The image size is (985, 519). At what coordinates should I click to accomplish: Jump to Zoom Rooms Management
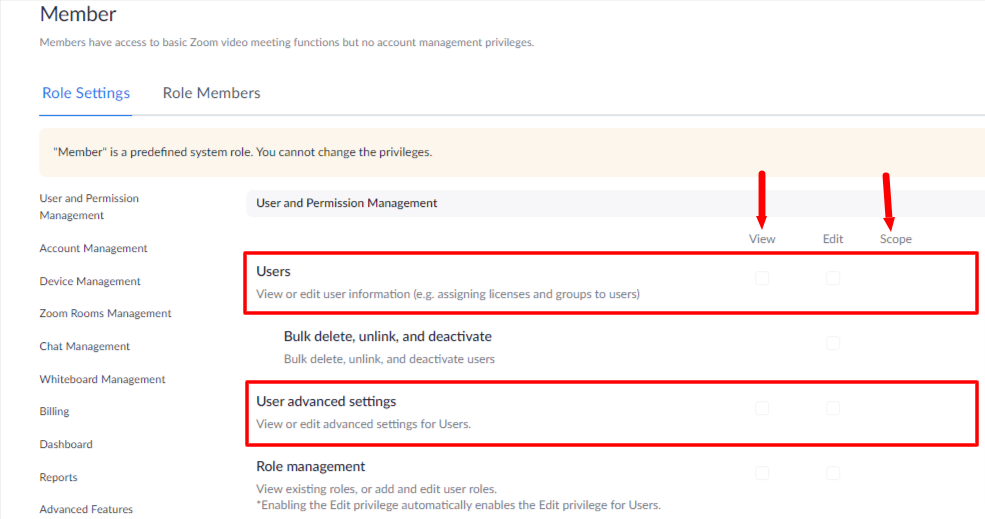coord(106,313)
